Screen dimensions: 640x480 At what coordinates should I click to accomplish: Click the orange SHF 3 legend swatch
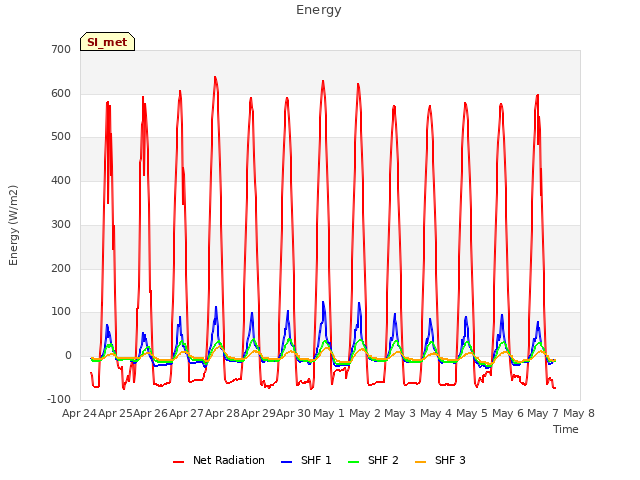(x=420, y=462)
